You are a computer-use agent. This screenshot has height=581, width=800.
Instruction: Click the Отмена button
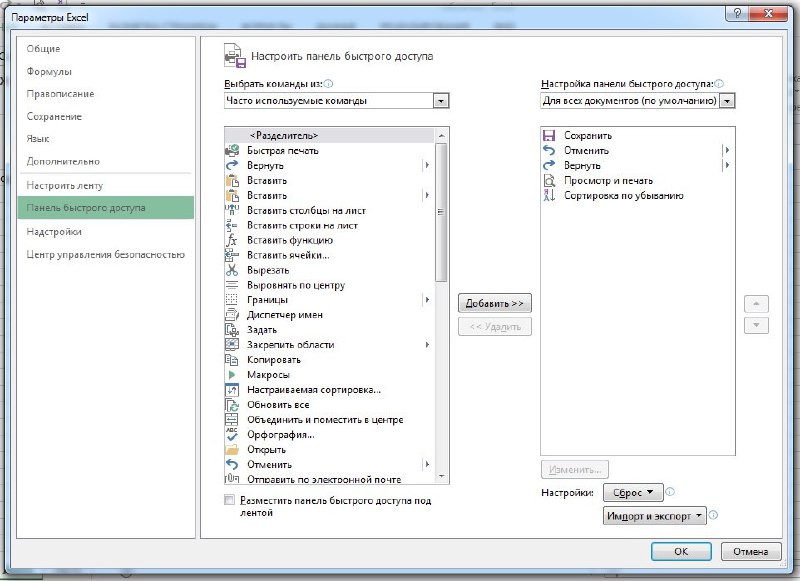(x=751, y=551)
